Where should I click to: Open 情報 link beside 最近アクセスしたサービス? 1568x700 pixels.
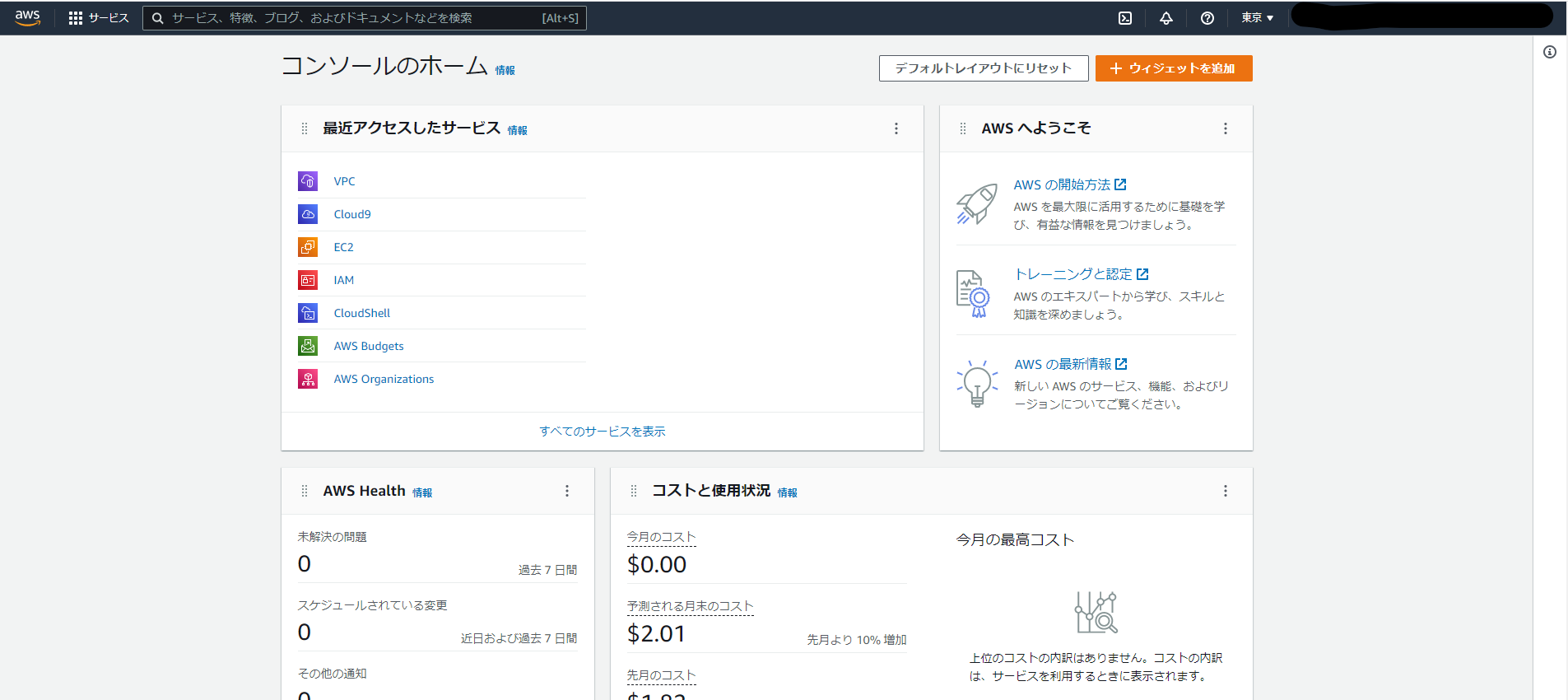pos(517,130)
